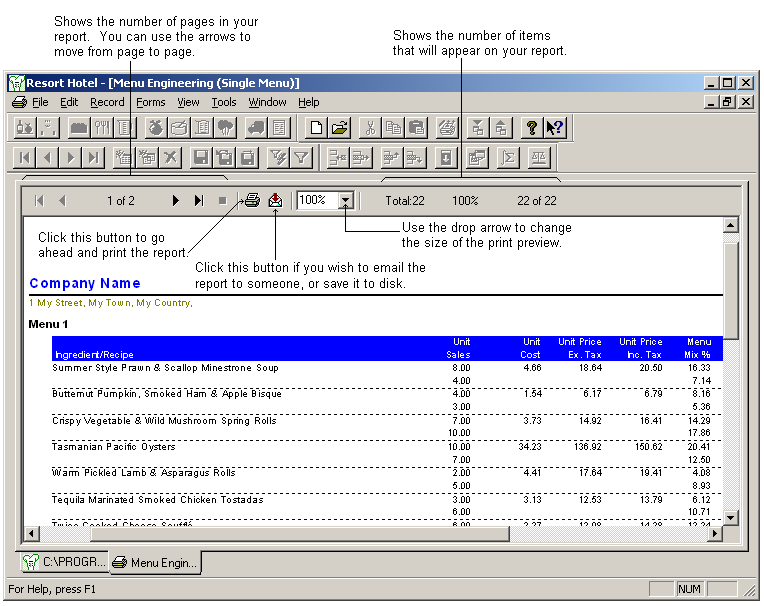Open the View menu

(x=188, y=102)
